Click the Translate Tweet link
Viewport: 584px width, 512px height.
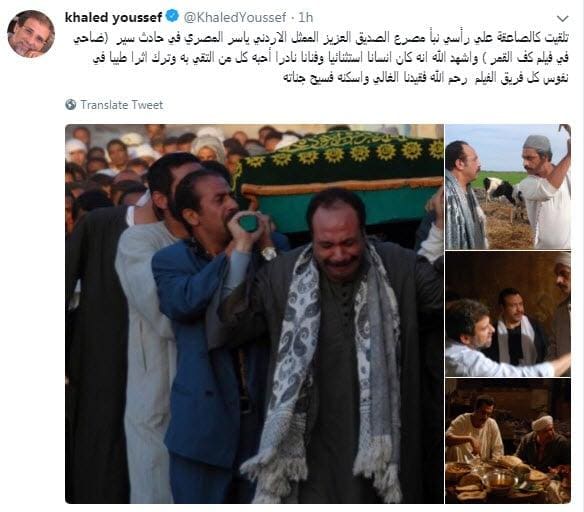[122, 105]
